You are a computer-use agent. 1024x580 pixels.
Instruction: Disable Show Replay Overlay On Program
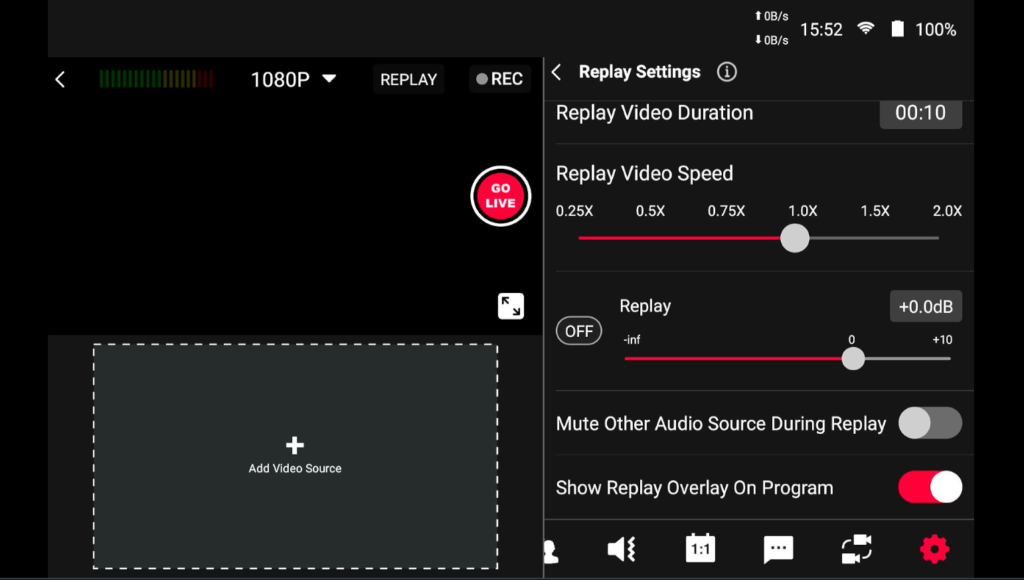pos(930,487)
